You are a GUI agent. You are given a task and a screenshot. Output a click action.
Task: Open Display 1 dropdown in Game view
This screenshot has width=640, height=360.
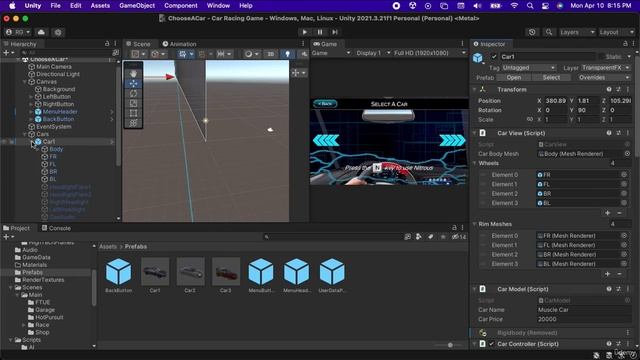point(373,53)
